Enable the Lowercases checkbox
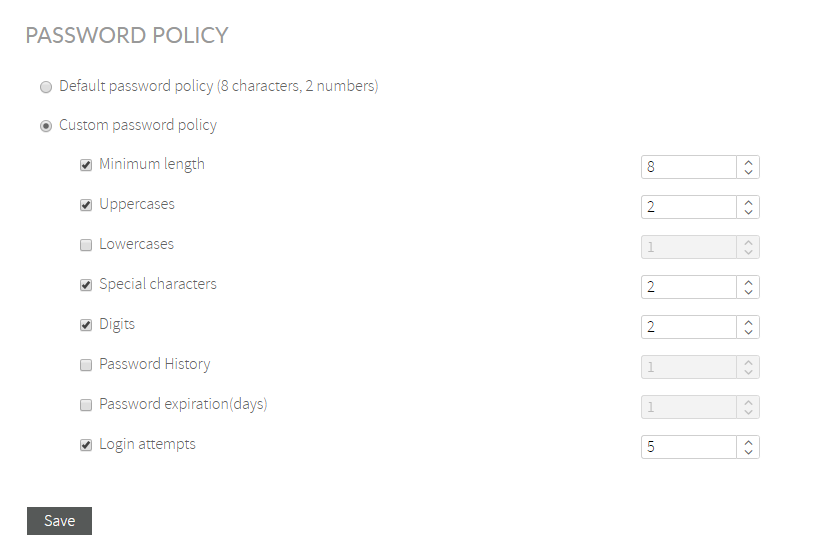Screen dimensions: 826x560 [86, 245]
